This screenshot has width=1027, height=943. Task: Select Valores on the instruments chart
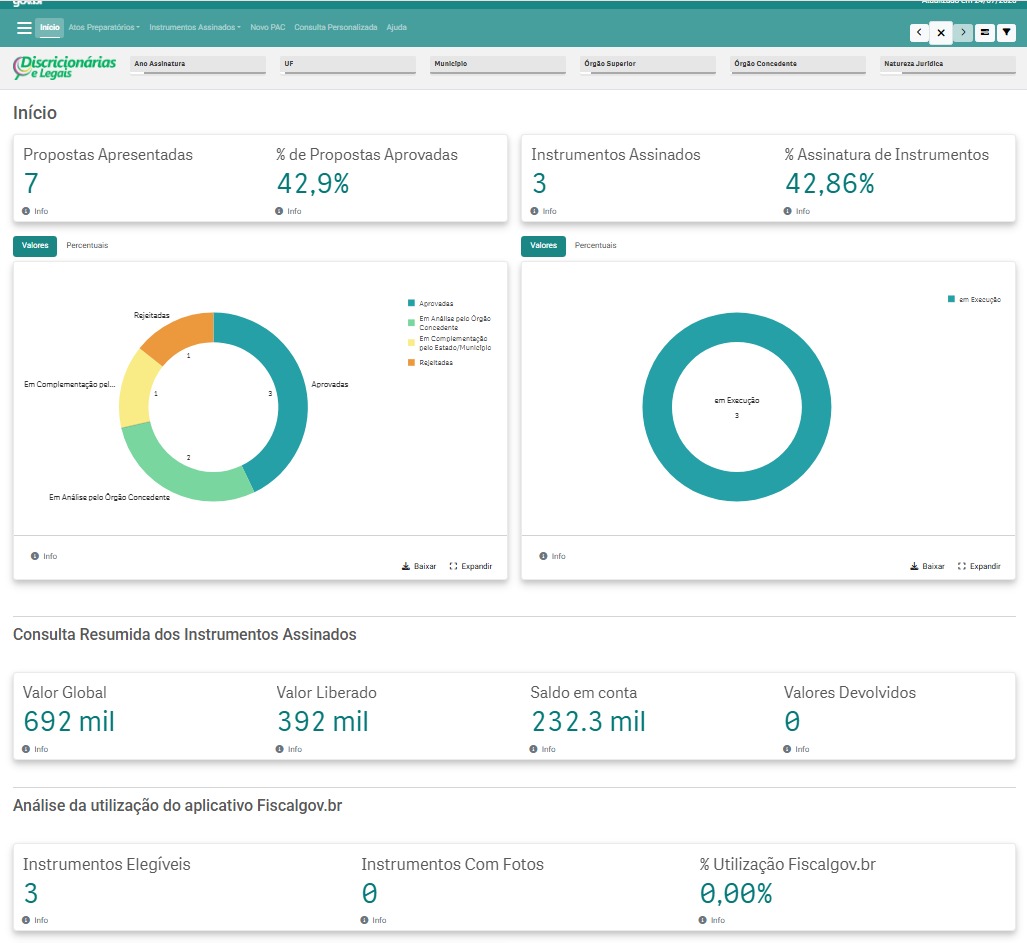coord(544,246)
